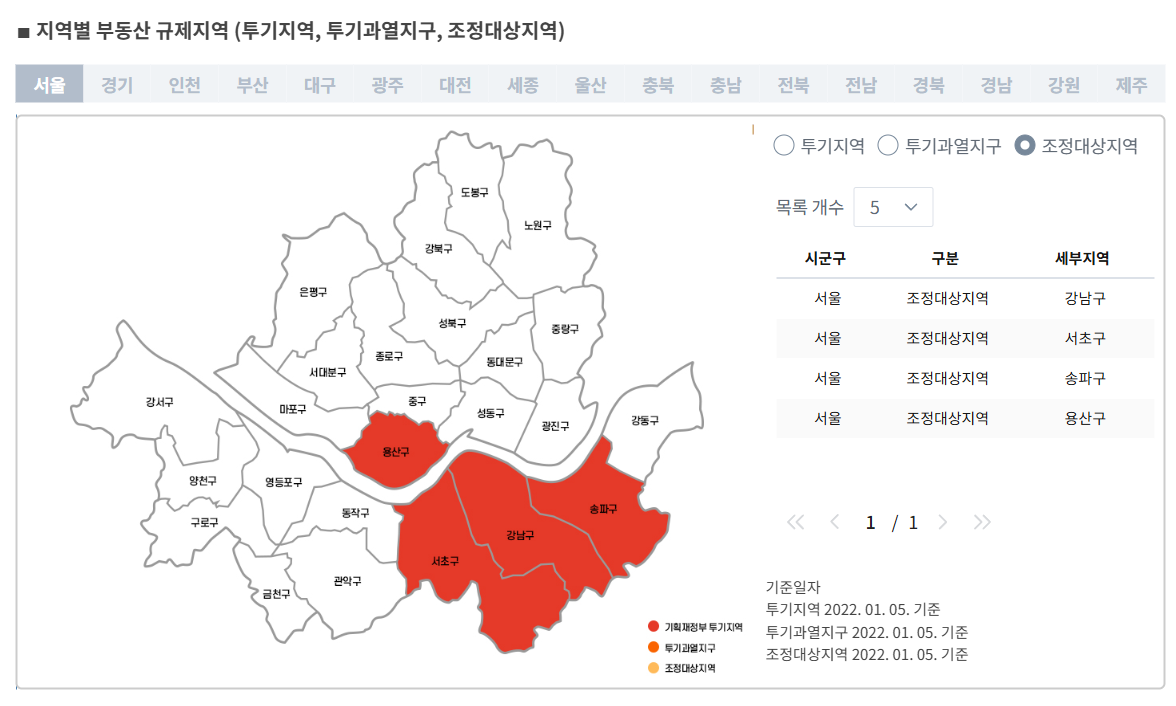Click the first-page arrow below the table

tap(795, 521)
